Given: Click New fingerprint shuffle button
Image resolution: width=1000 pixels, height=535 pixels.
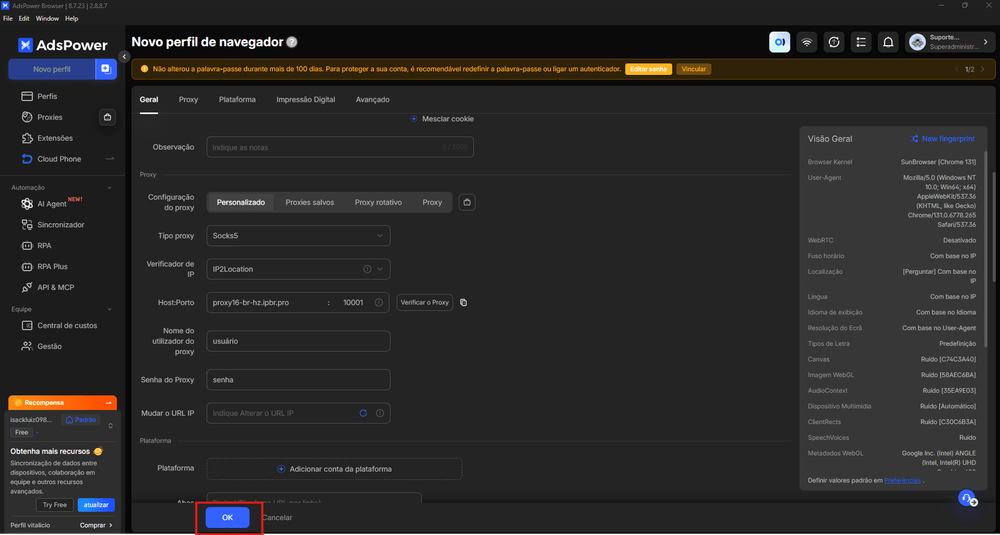Looking at the screenshot, I should pos(941,138).
